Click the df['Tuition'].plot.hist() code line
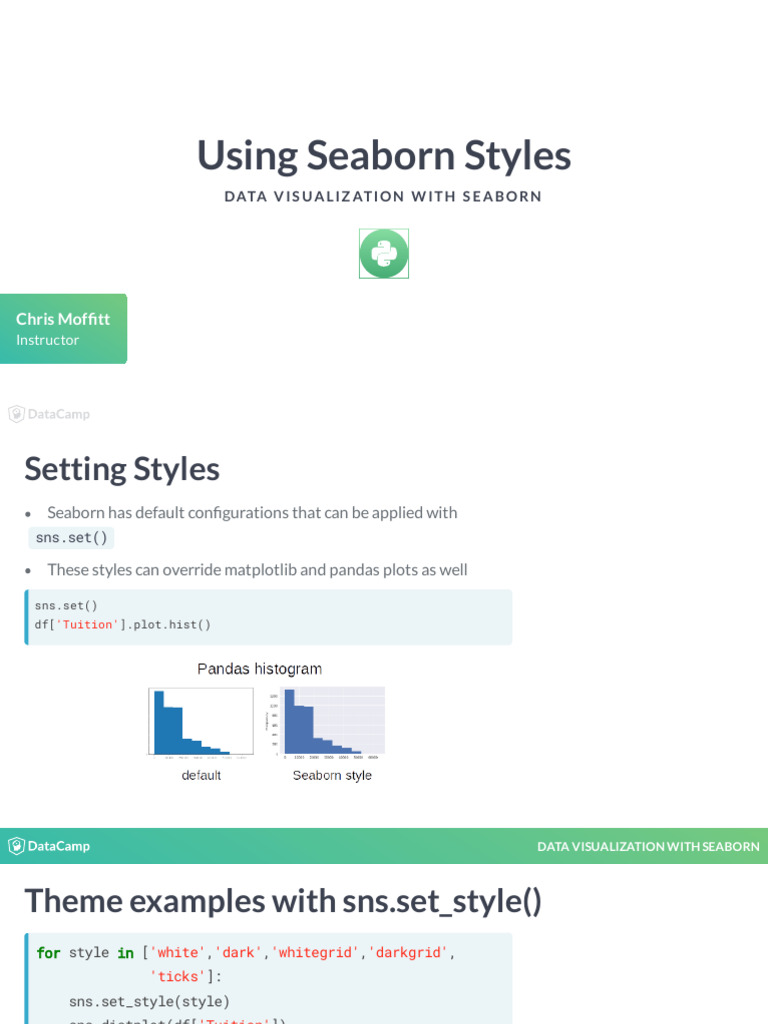 pos(123,625)
